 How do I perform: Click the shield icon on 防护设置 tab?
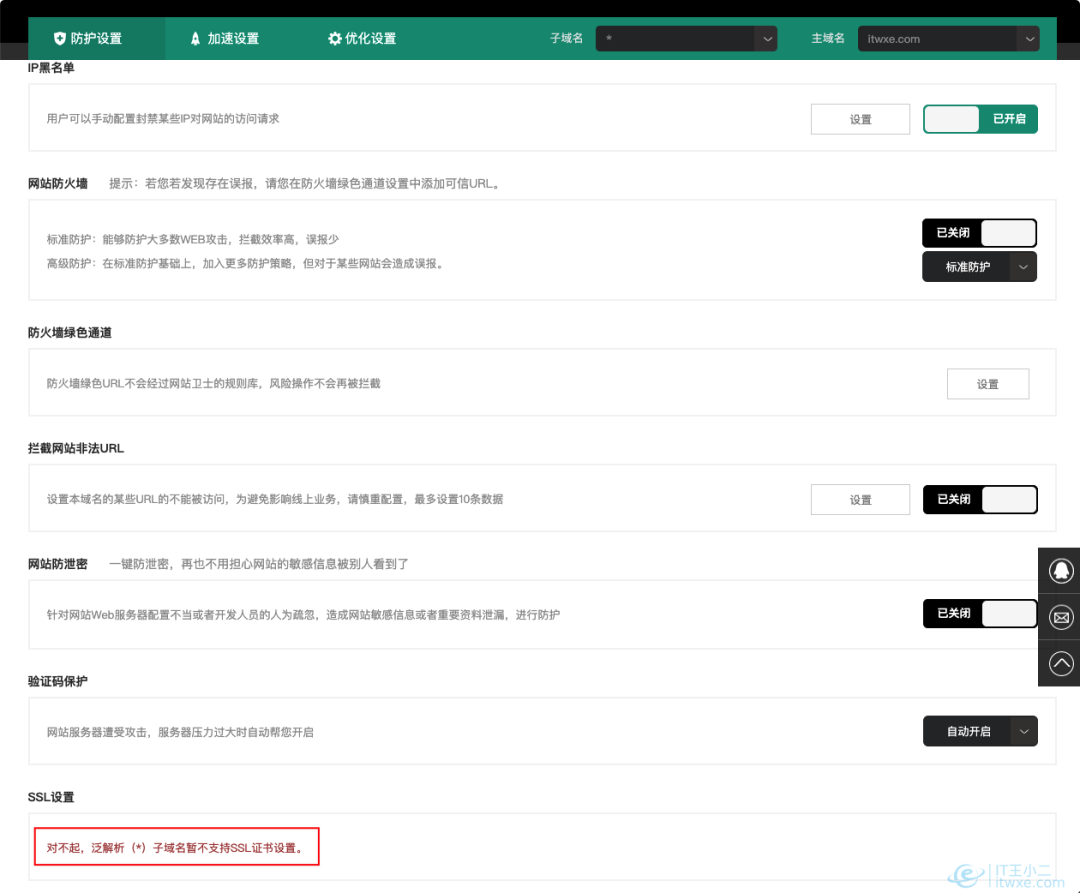tap(60, 39)
